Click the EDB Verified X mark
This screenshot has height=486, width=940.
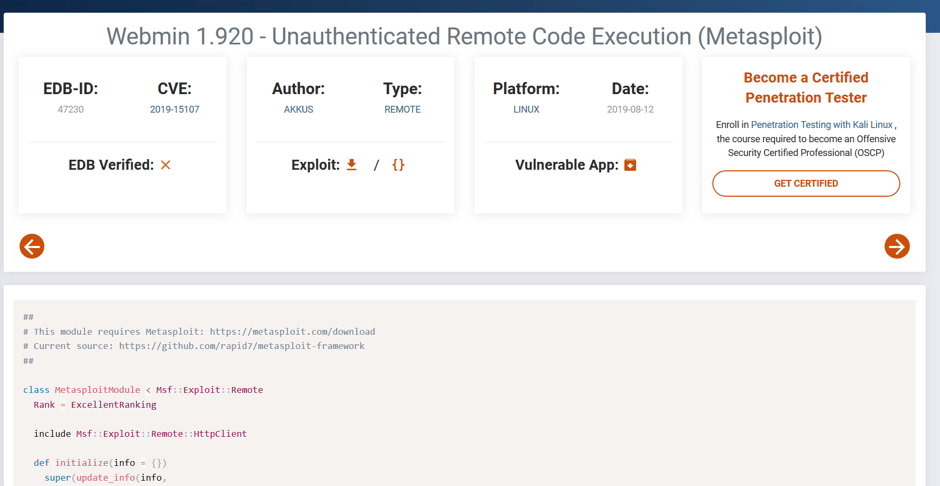(x=165, y=165)
